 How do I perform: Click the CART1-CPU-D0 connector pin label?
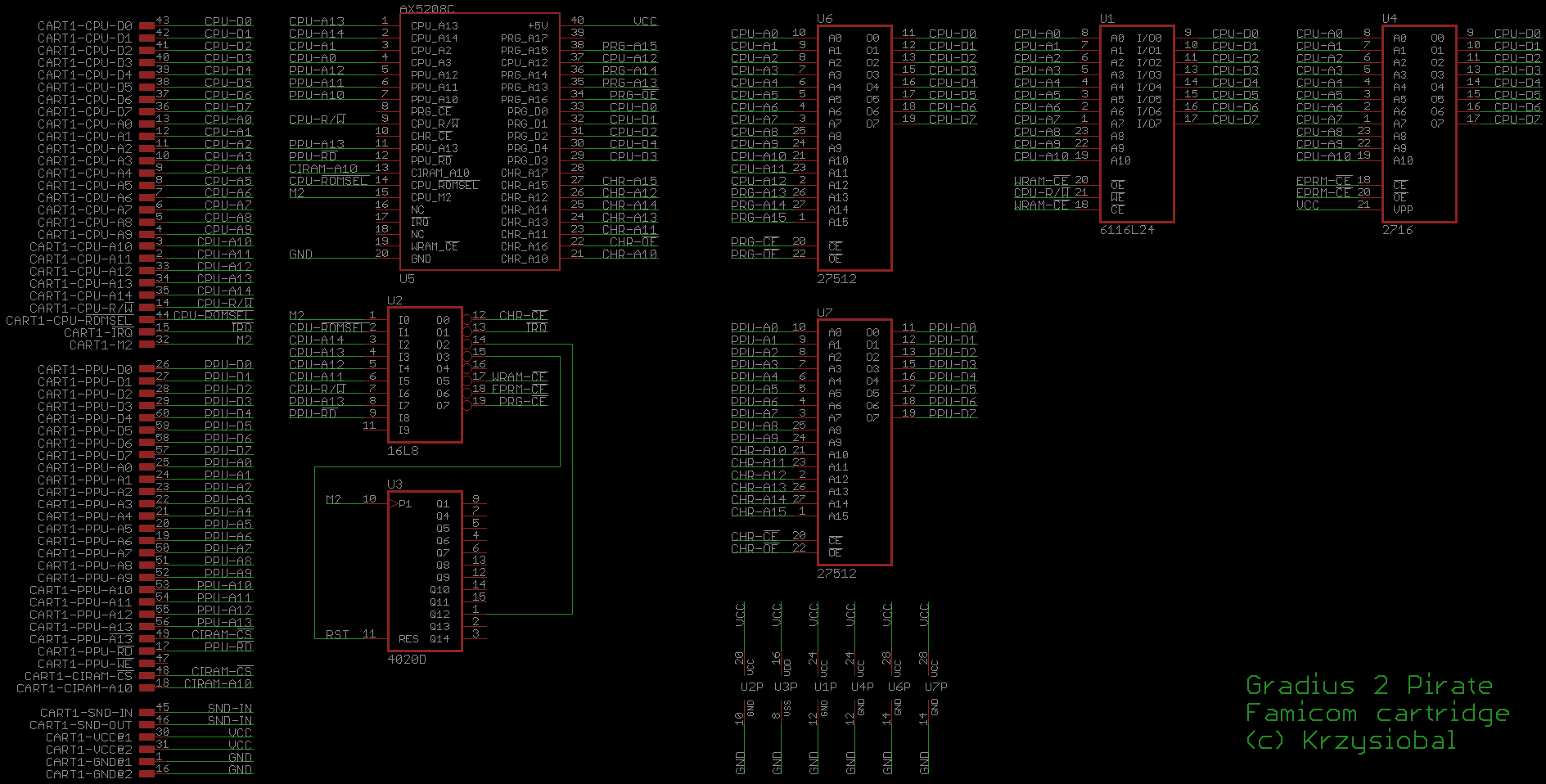coord(84,26)
